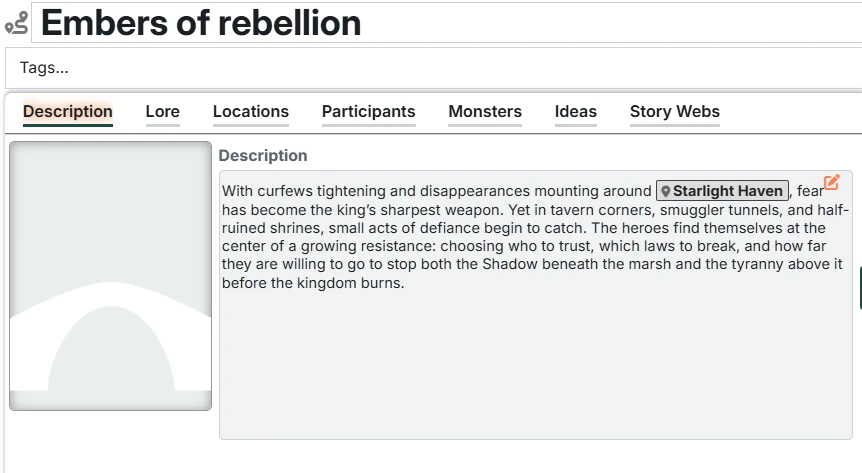Show the Ideas tab
The width and height of the screenshot is (862, 473).
(575, 112)
